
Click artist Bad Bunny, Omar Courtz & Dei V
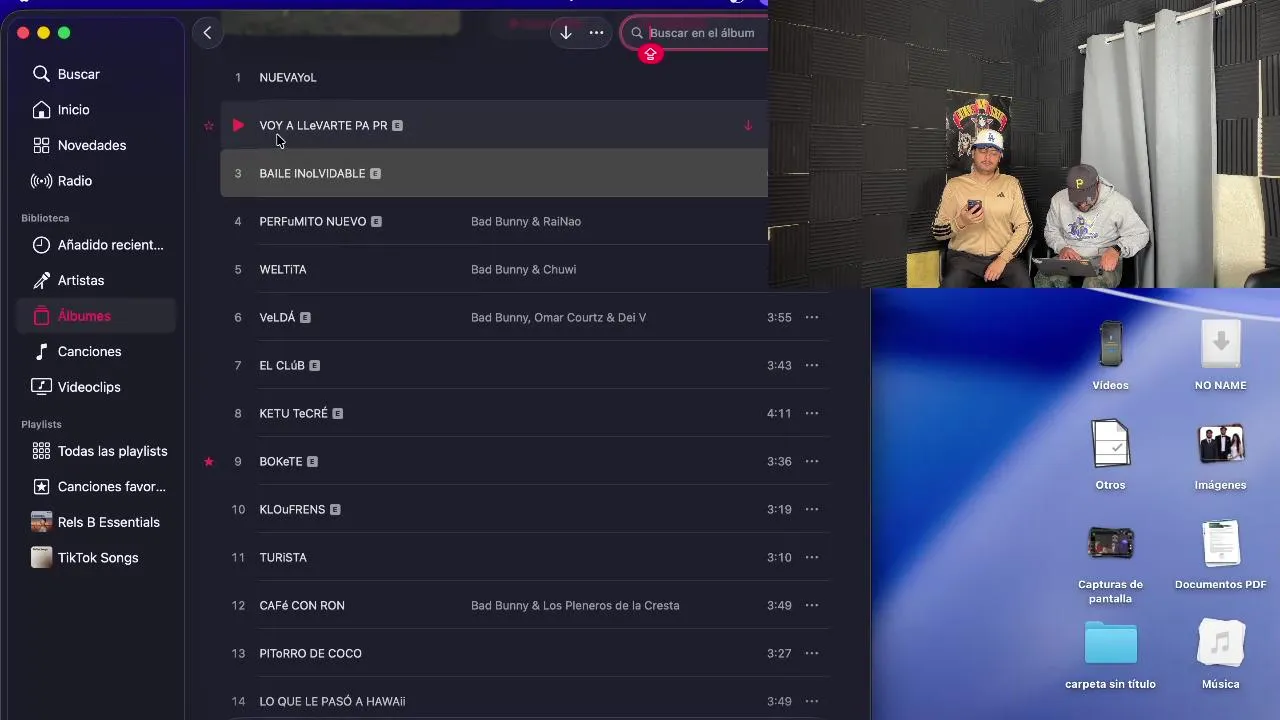click(x=558, y=317)
